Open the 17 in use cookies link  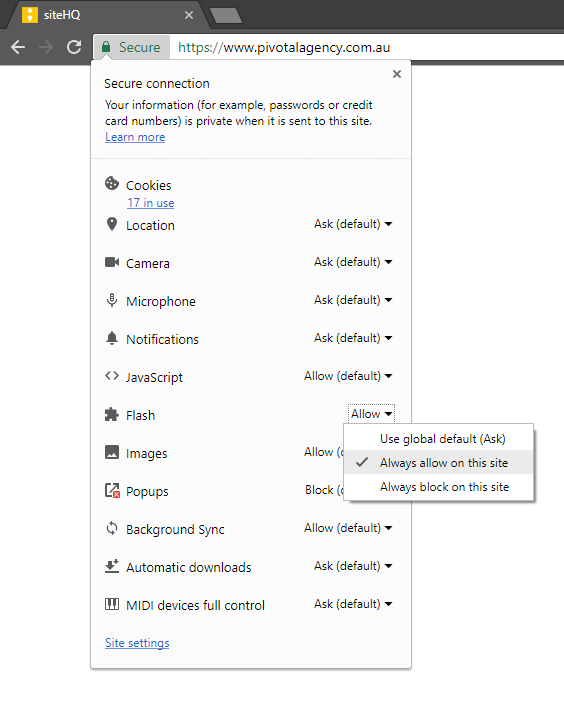(x=151, y=203)
